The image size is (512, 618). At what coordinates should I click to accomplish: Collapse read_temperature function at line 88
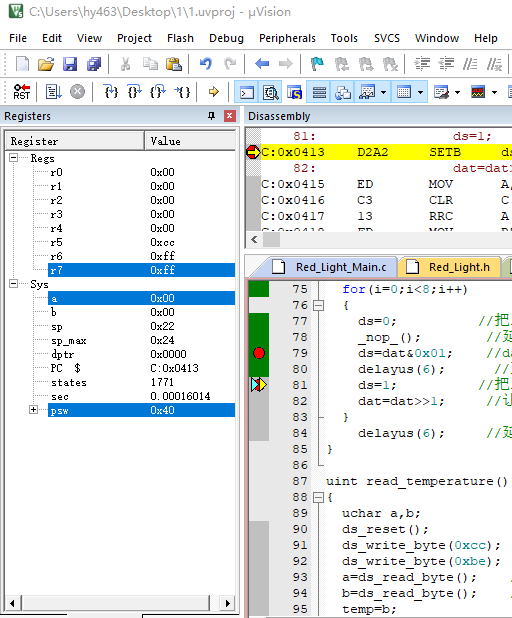click(318, 497)
